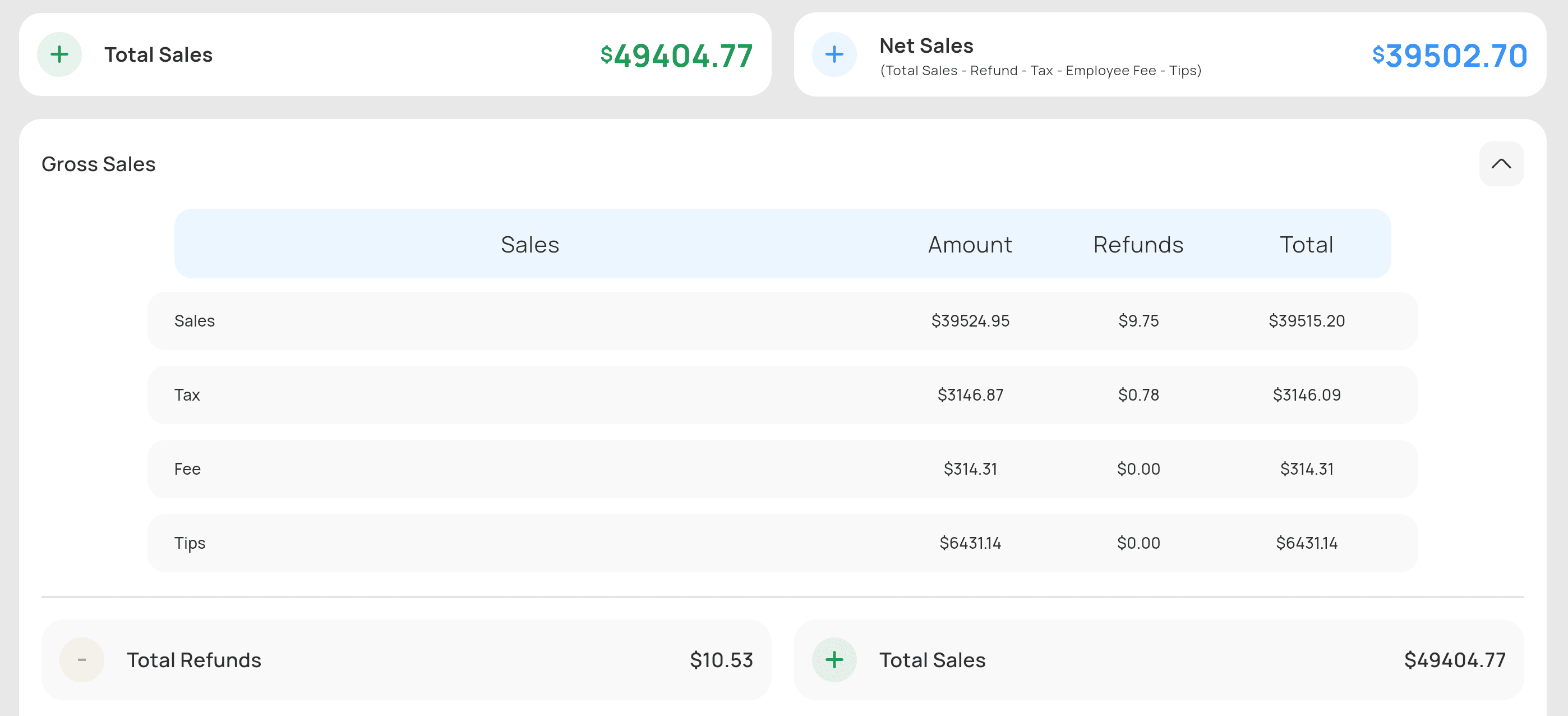The image size is (1568, 716).
Task: Click the green plus icon beside Total Sales
Action: point(59,54)
